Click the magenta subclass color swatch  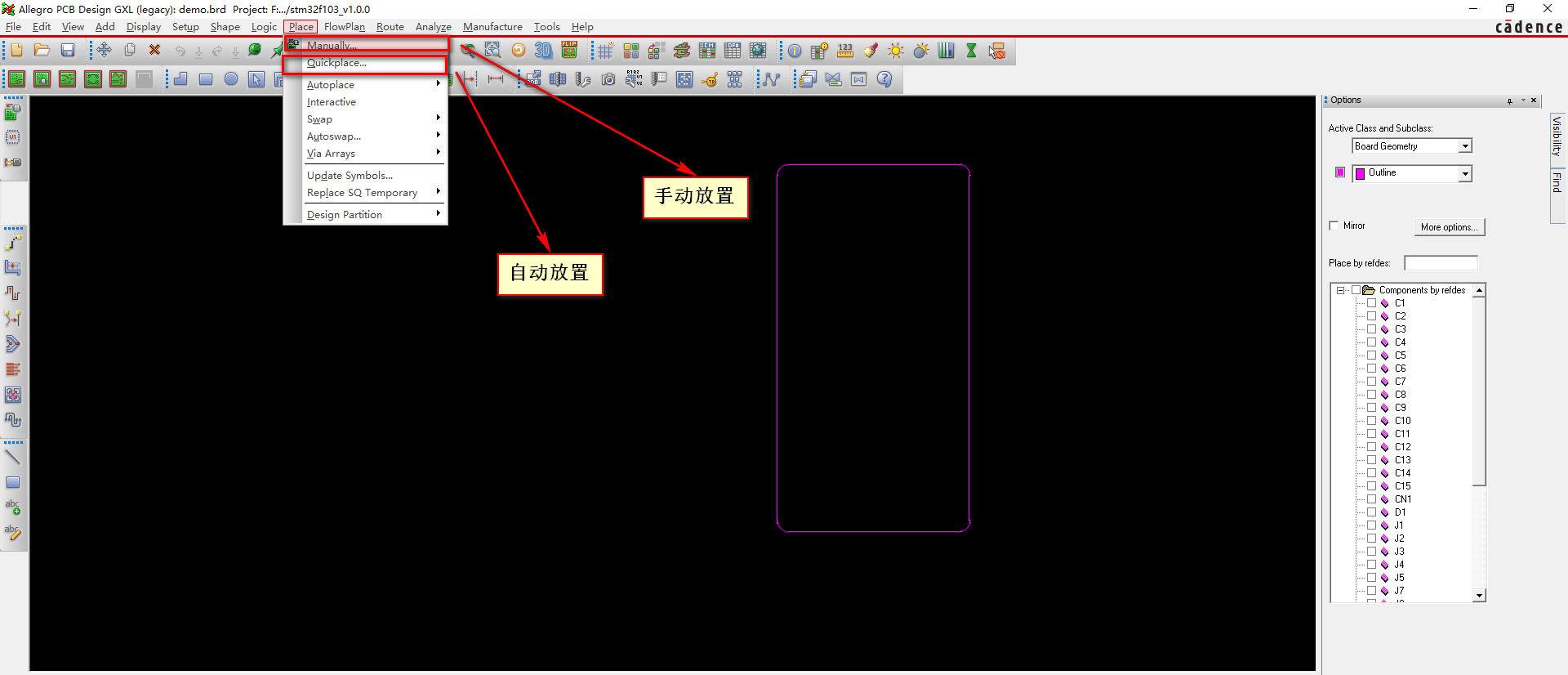tap(1340, 172)
